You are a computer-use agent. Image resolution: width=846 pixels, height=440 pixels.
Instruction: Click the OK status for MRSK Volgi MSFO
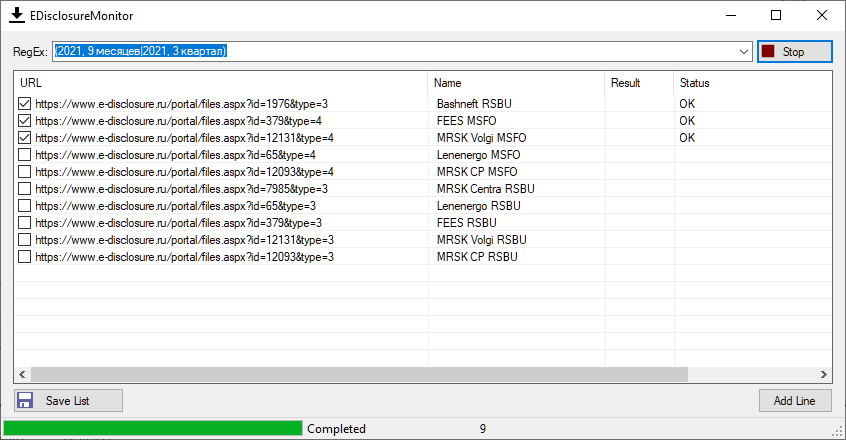pos(687,138)
